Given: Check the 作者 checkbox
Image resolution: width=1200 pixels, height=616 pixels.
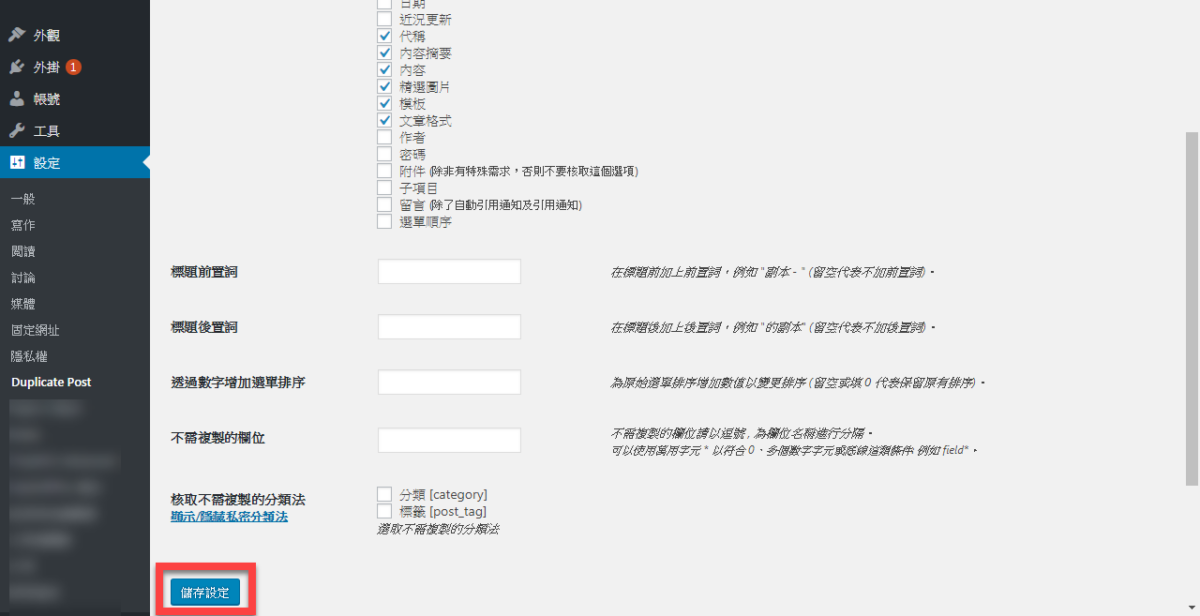Looking at the screenshot, I should pyautogui.click(x=384, y=138).
